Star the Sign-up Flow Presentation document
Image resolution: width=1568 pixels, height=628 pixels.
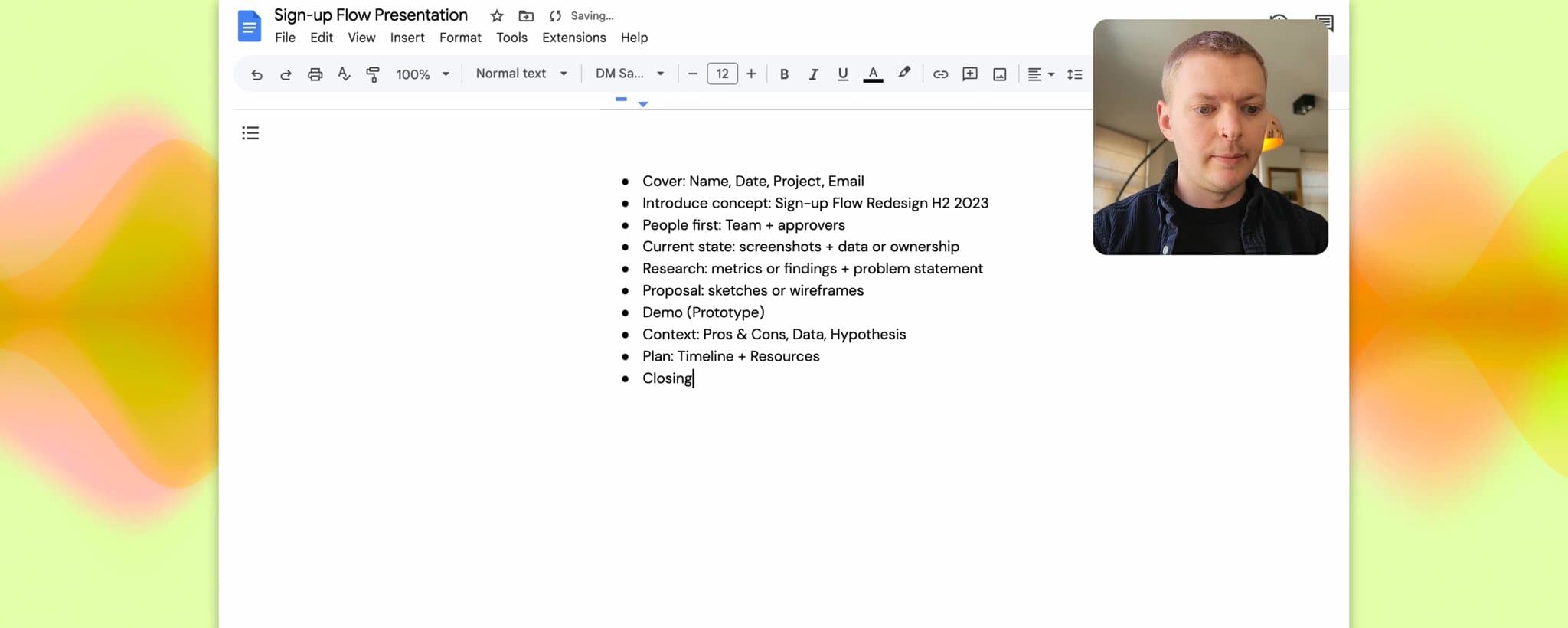tap(497, 16)
